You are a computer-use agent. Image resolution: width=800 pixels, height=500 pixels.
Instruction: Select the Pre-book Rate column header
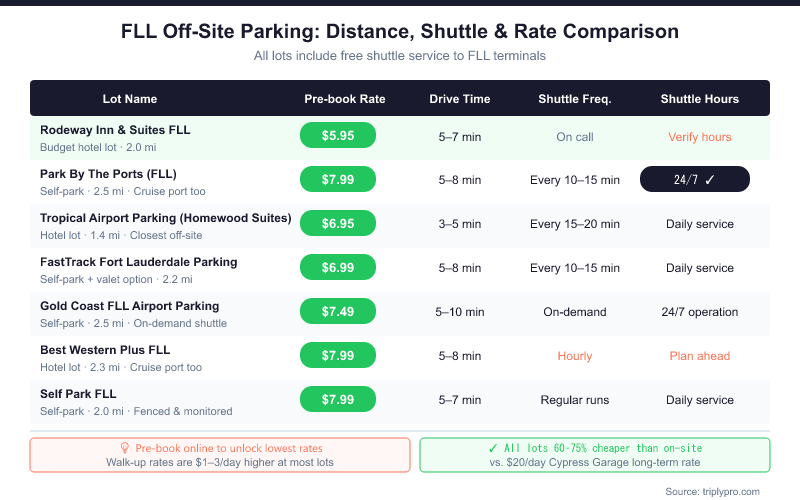345,99
